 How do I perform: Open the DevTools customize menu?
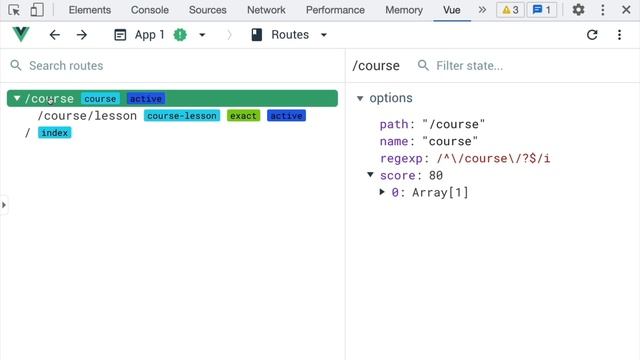(x=602, y=10)
